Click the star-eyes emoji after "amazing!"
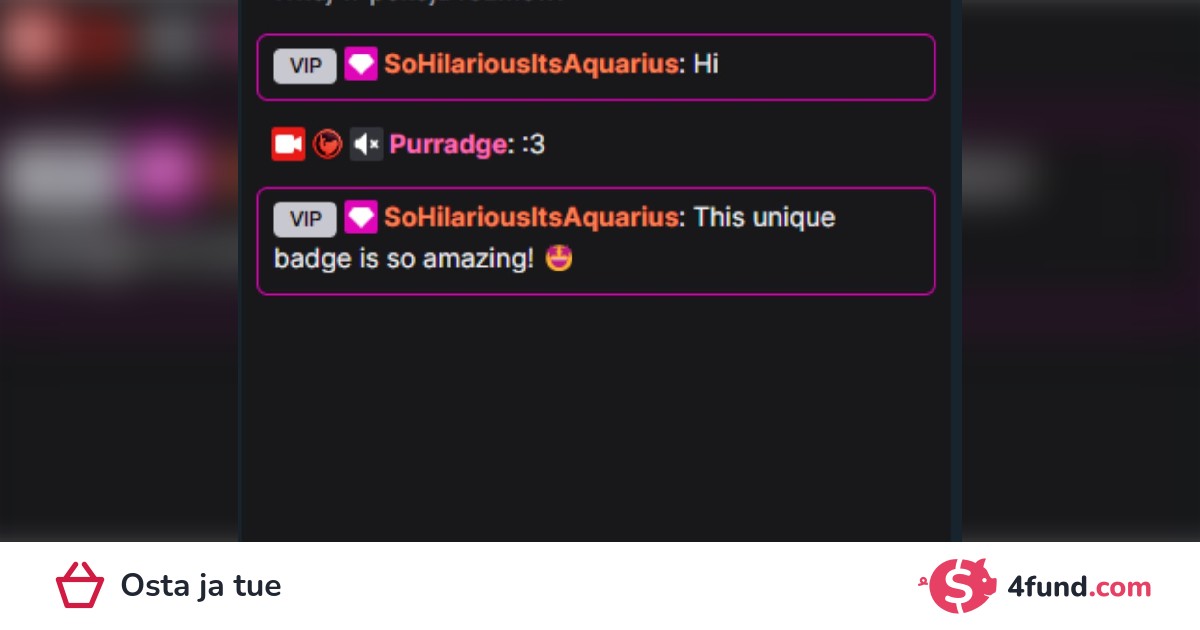Viewport: 1200px width, 630px height. [560, 260]
